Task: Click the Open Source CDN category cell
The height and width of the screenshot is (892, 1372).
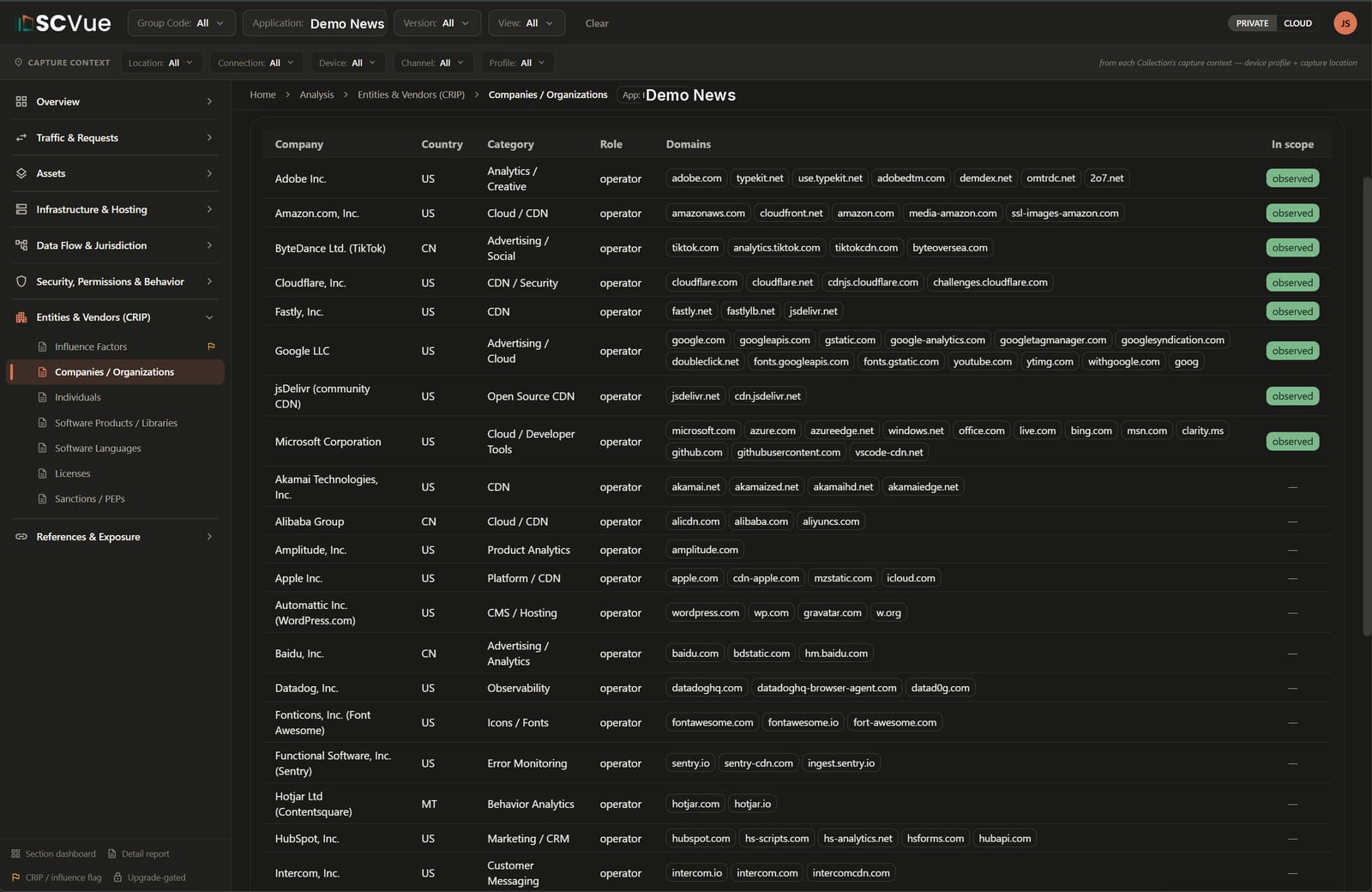Action: [531, 396]
